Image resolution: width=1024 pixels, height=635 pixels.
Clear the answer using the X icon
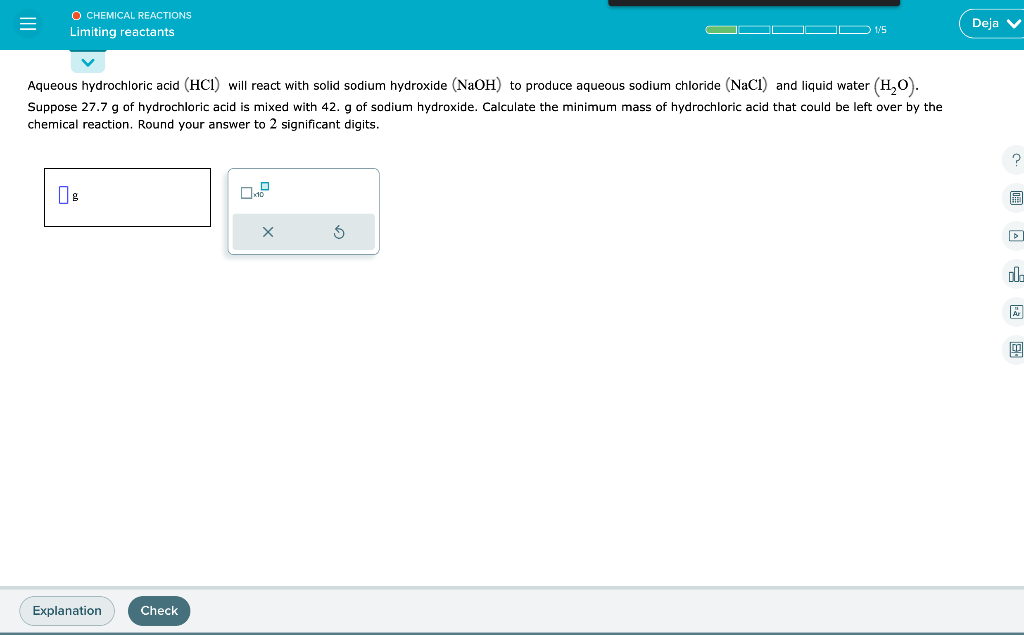click(x=268, y=231)
